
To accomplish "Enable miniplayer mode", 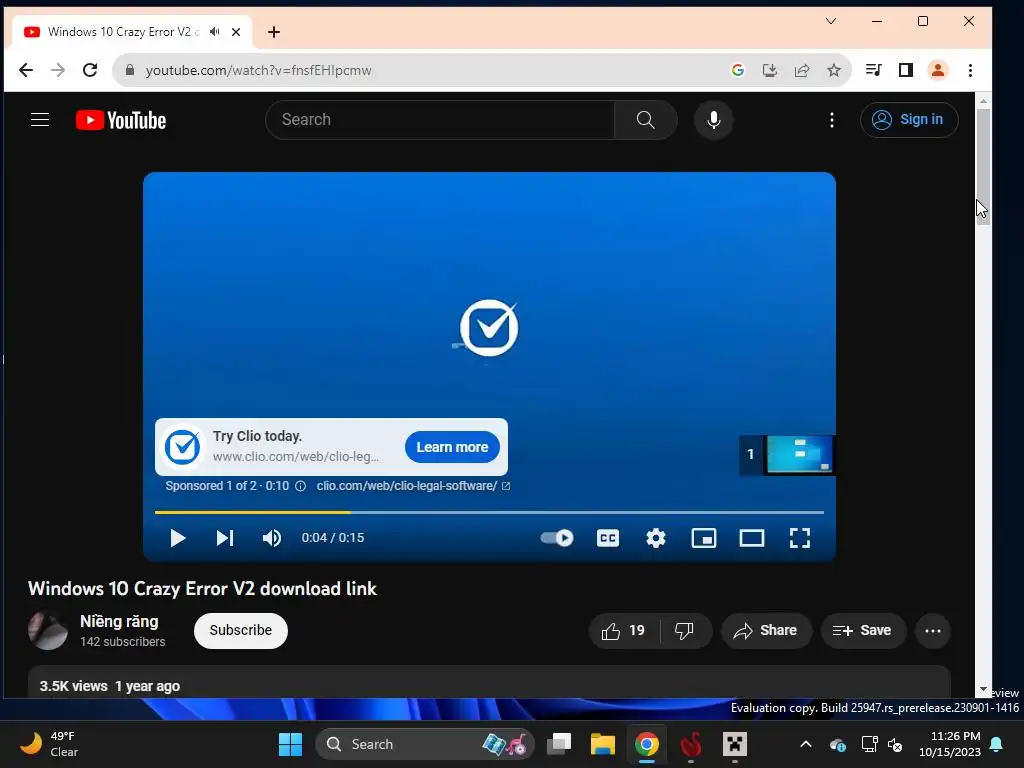I will pos(704,538).
